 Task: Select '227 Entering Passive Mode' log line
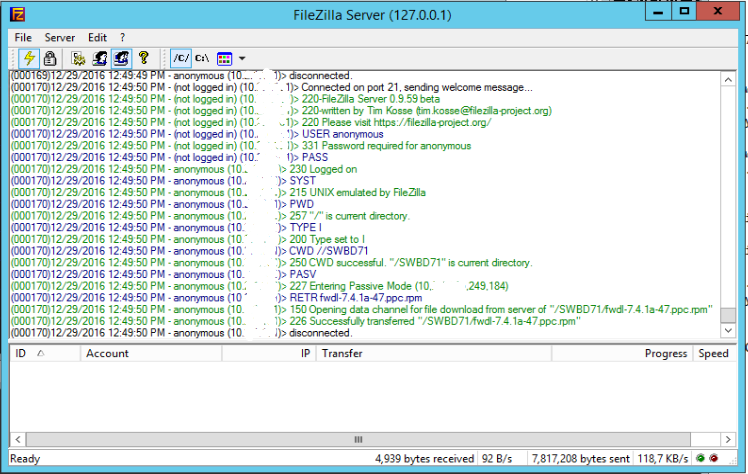point(260,286)
